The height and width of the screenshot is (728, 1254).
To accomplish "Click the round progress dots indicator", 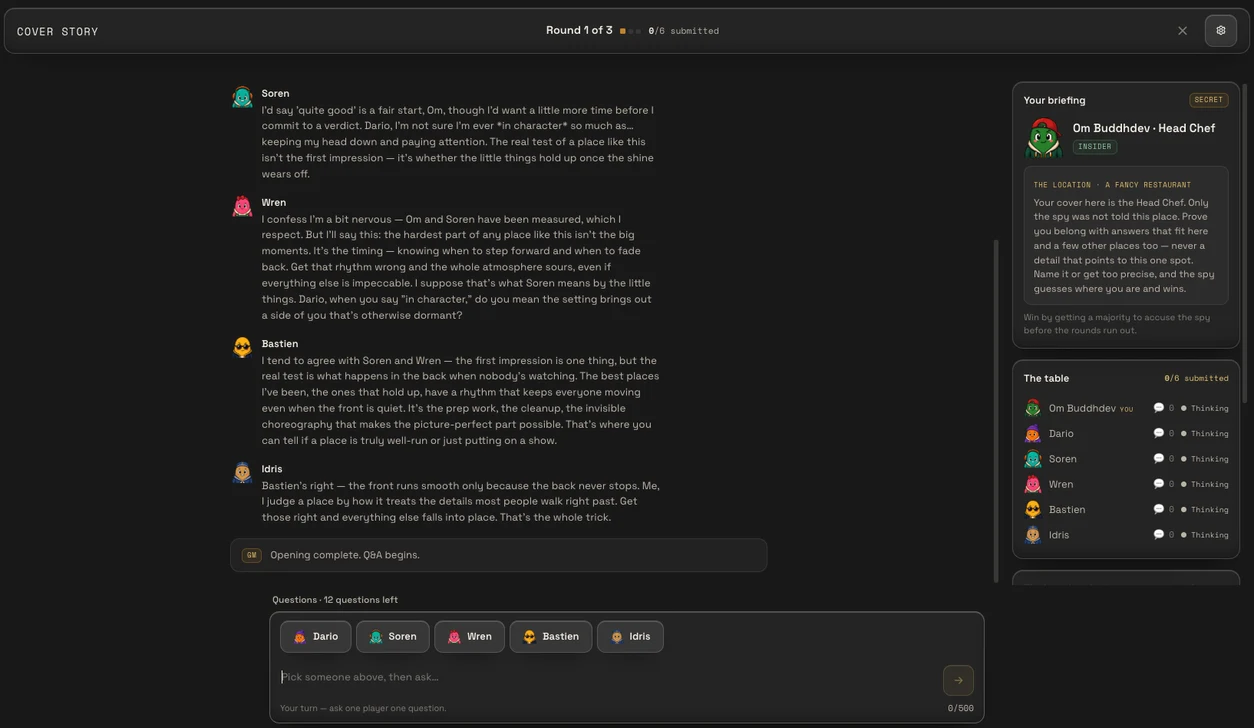I will coord(630,31).
